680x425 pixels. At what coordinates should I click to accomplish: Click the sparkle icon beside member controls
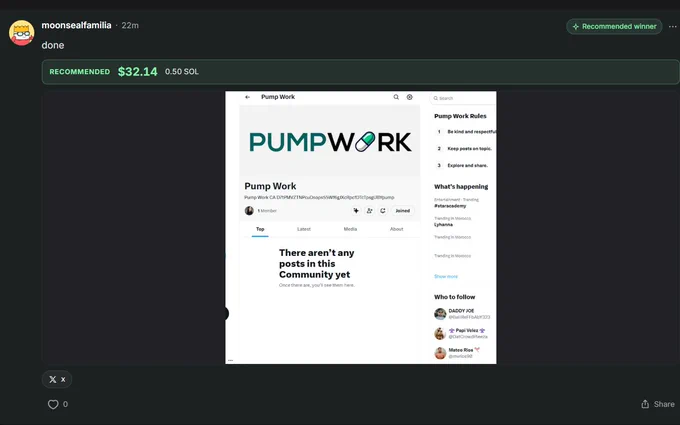point(356,211)
